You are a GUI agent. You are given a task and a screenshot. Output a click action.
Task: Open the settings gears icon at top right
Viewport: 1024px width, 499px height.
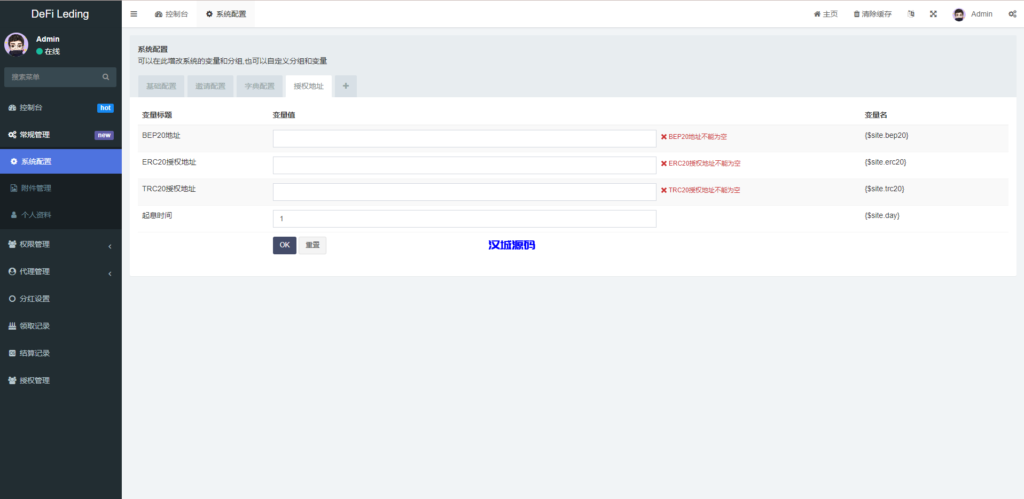pyautogui.click(x=1012, y=14)
